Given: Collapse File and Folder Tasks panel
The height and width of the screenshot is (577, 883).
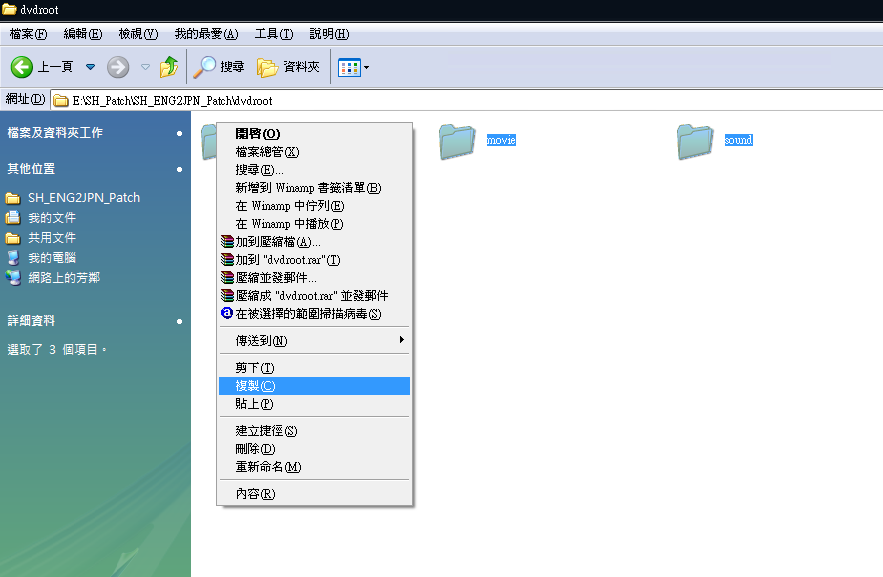Looking at the screenshot, I should 179,133.
